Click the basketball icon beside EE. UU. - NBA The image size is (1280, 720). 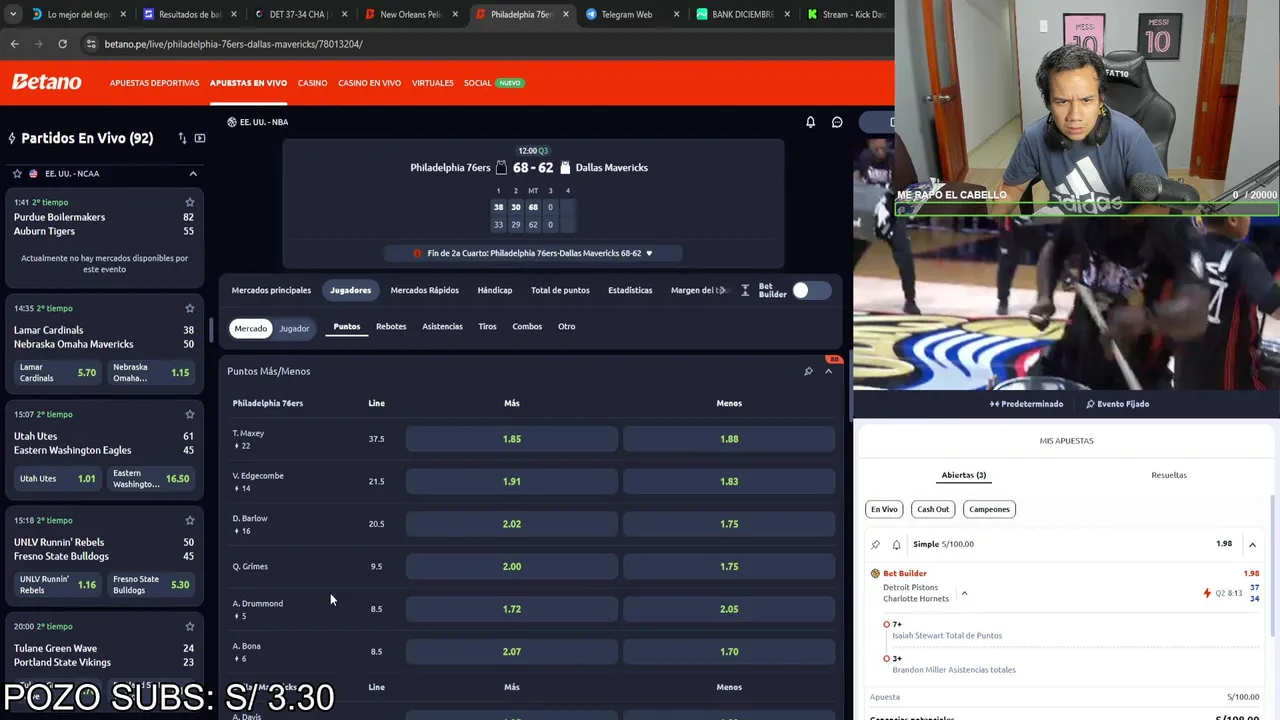click(x=232, y=122)
